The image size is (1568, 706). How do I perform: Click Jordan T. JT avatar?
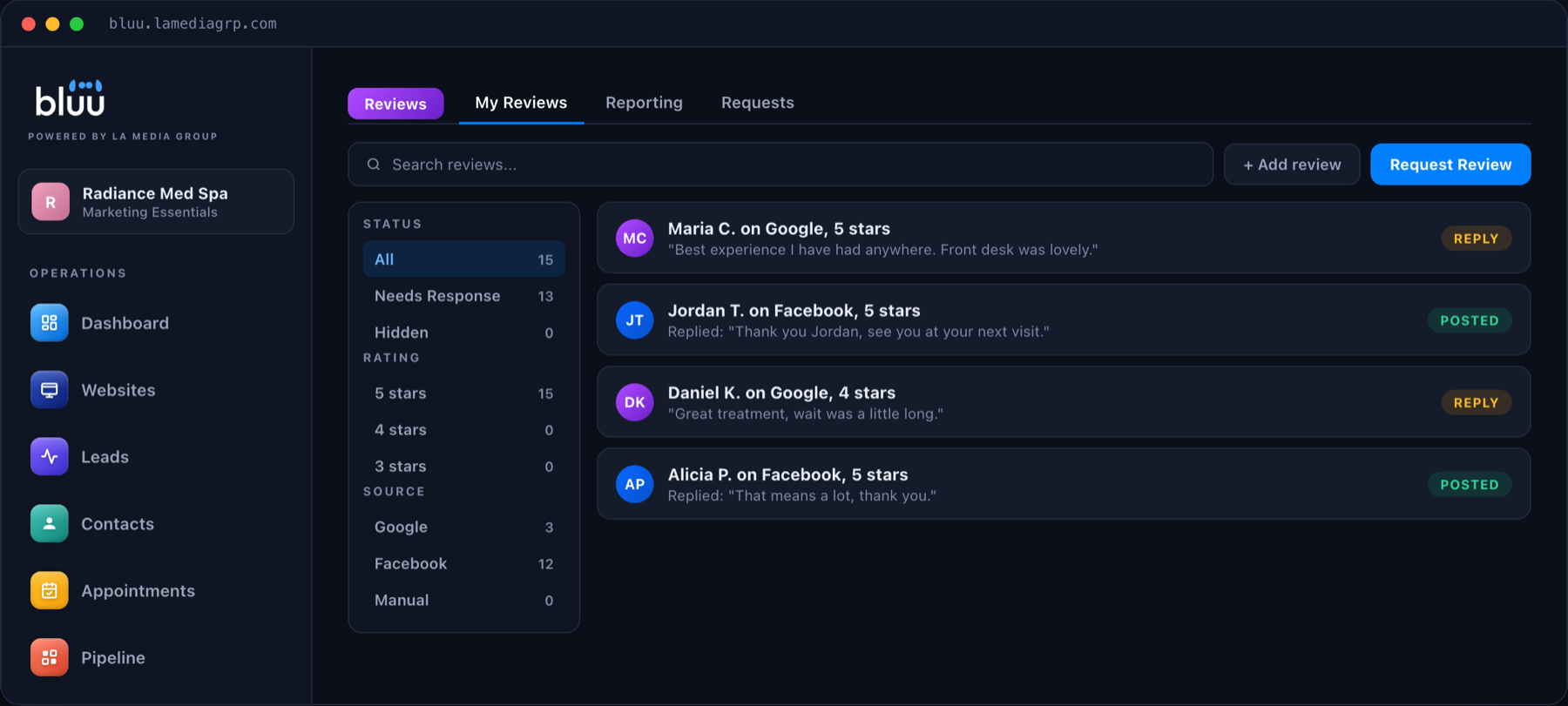[635, 320]
